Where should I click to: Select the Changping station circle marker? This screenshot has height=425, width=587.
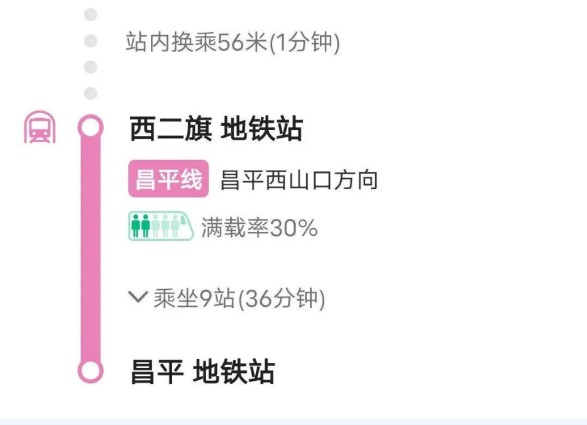pyautogui.click(x=91, y=371)
